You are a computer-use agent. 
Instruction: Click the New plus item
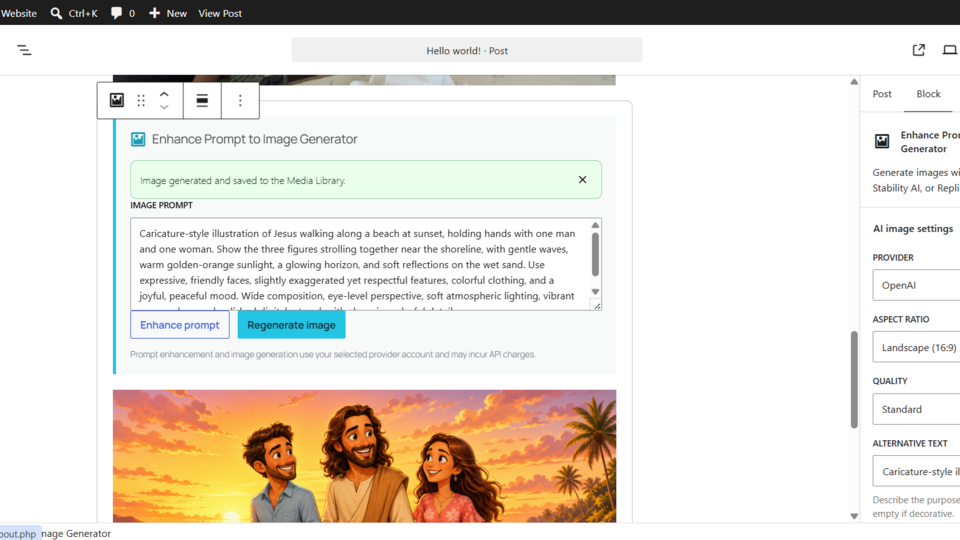[x=168, y=13]
